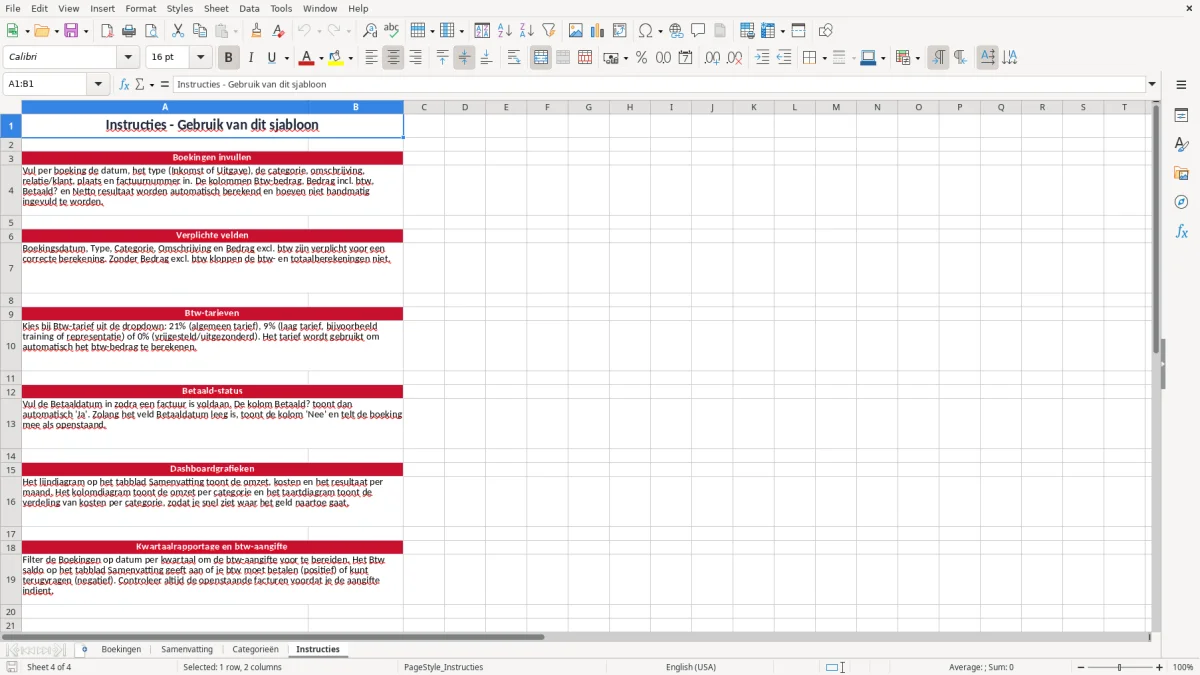Add a decimal place

click(x=712, y=58)
